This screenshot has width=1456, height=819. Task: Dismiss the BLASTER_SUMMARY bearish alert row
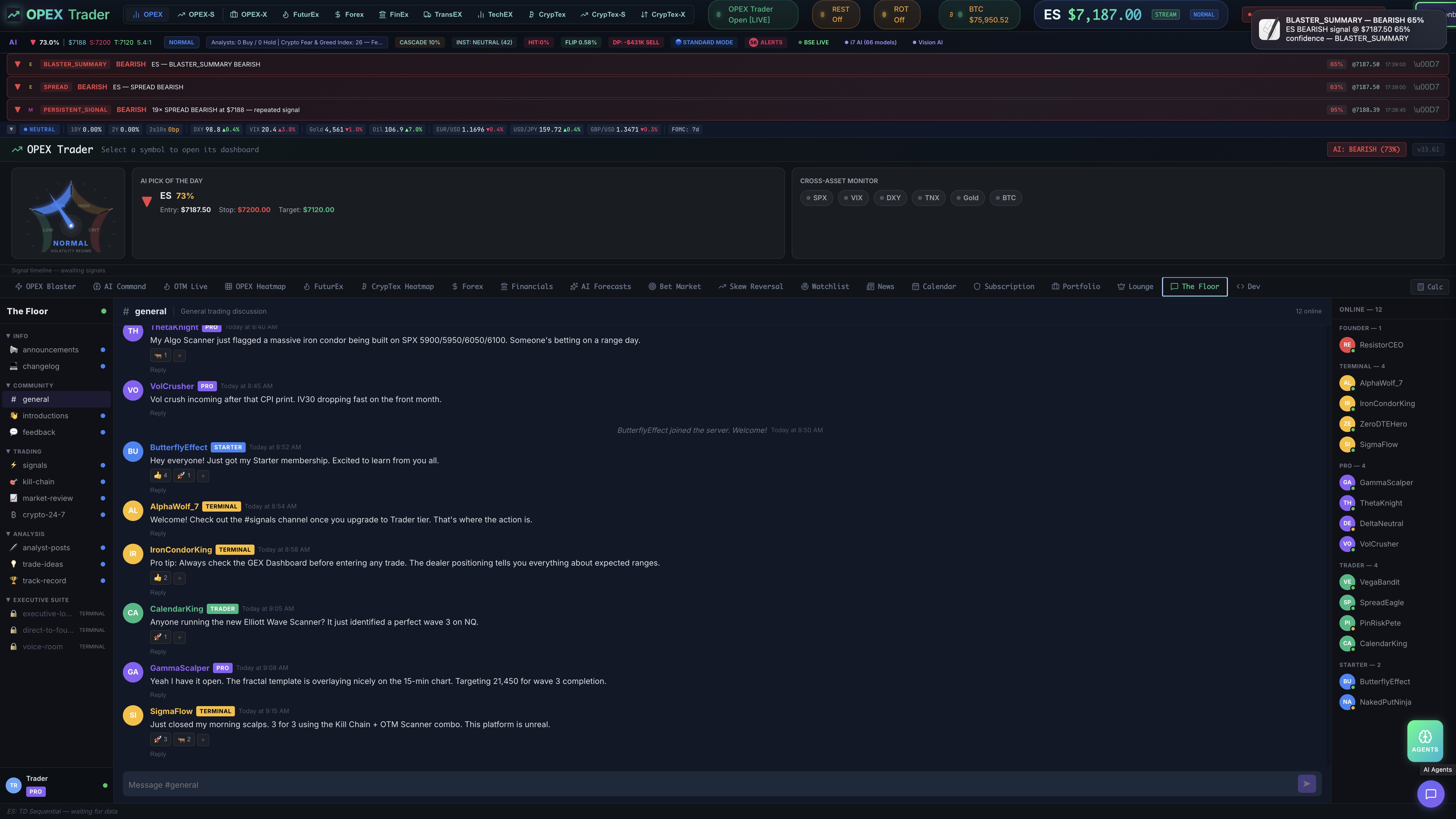coord(1426,65)
